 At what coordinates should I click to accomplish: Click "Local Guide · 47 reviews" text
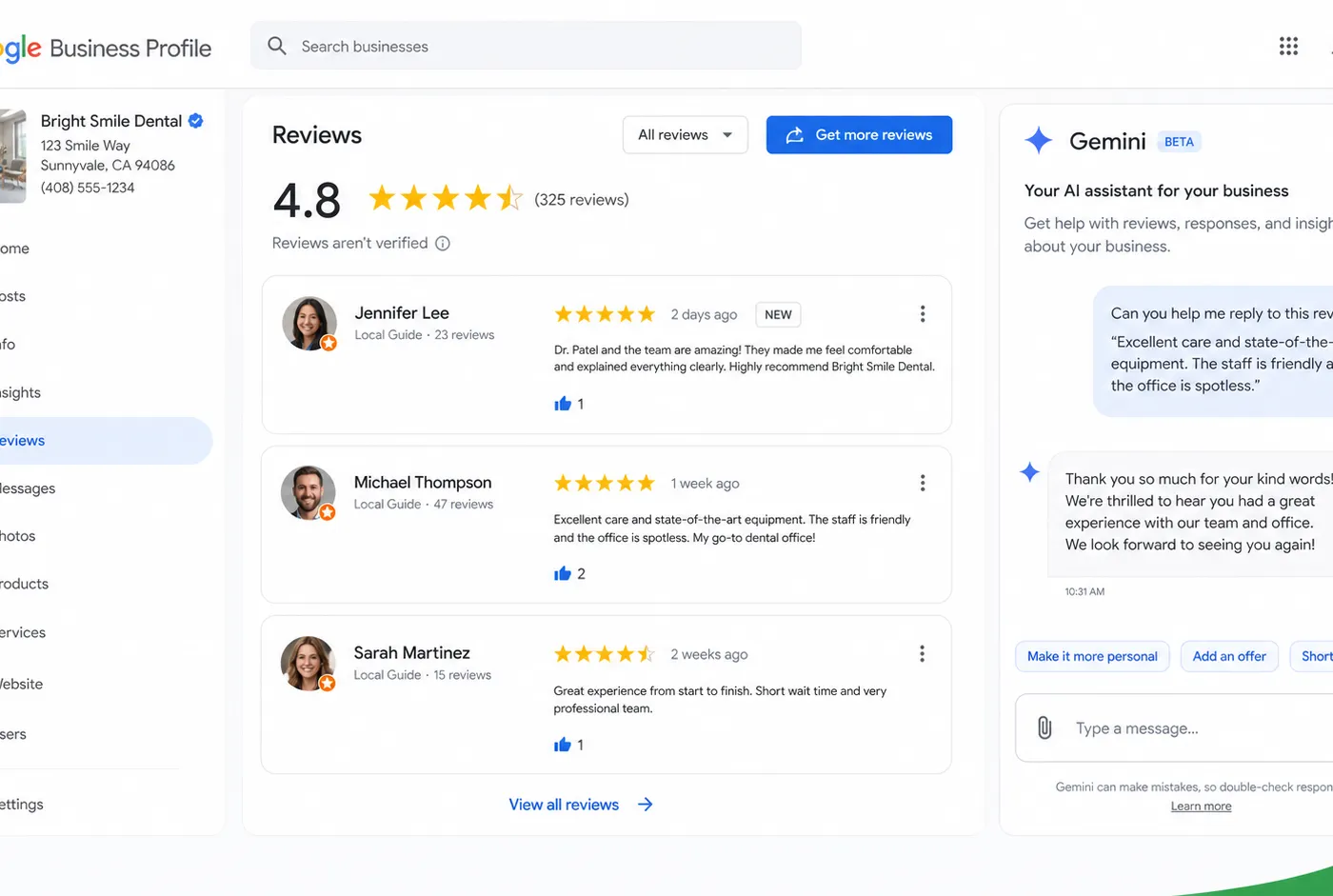(x=424, y=505)
